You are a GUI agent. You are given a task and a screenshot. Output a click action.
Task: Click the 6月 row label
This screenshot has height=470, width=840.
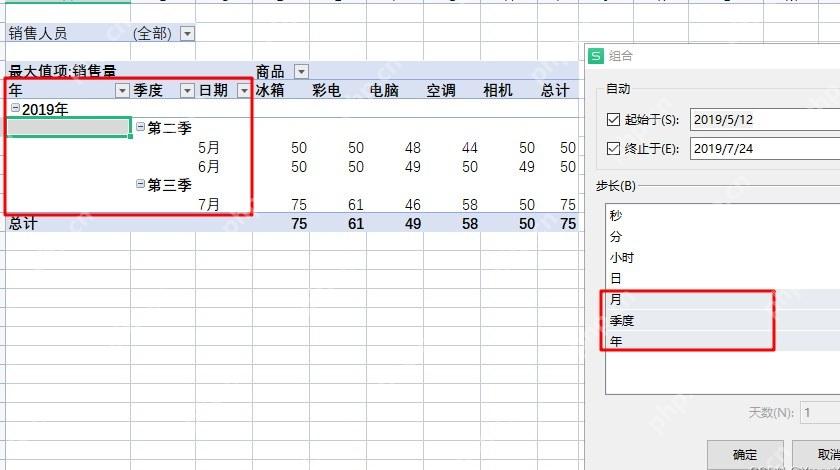(208, 167)
